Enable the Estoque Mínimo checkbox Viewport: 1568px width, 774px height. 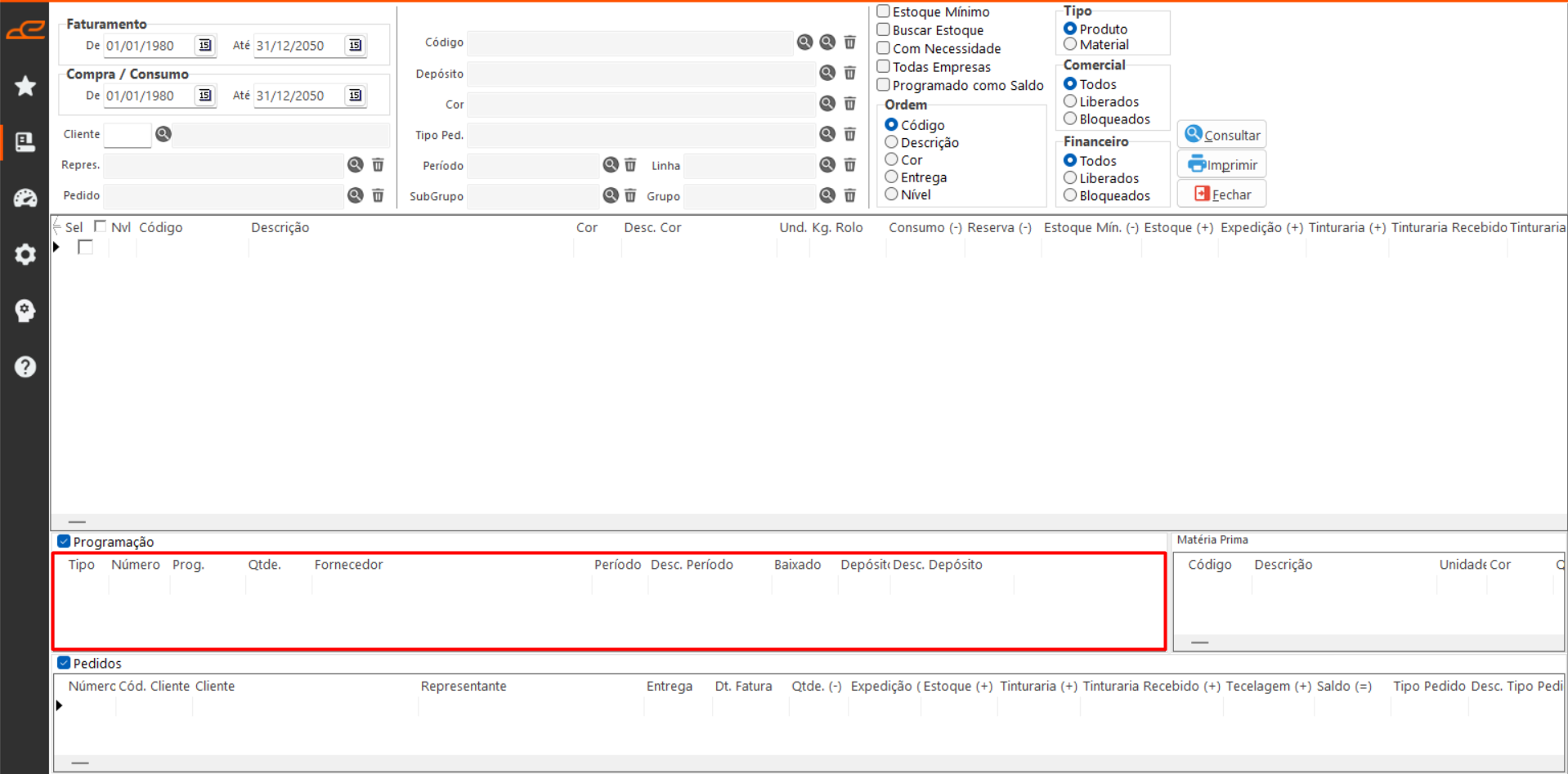tap(883, 11)
